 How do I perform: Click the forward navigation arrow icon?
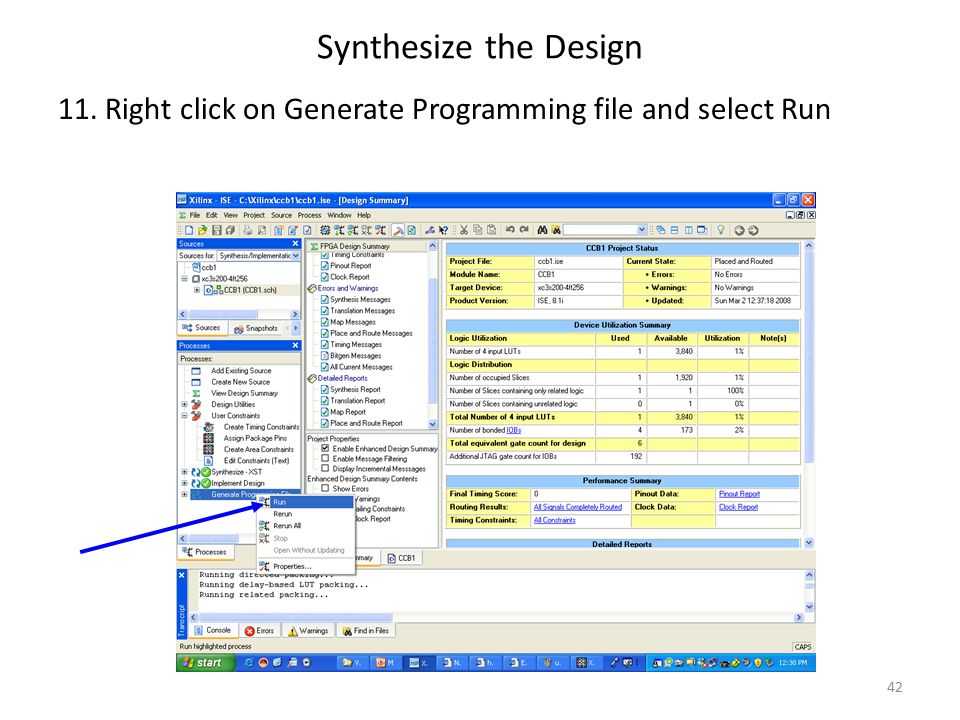(753, 230)
